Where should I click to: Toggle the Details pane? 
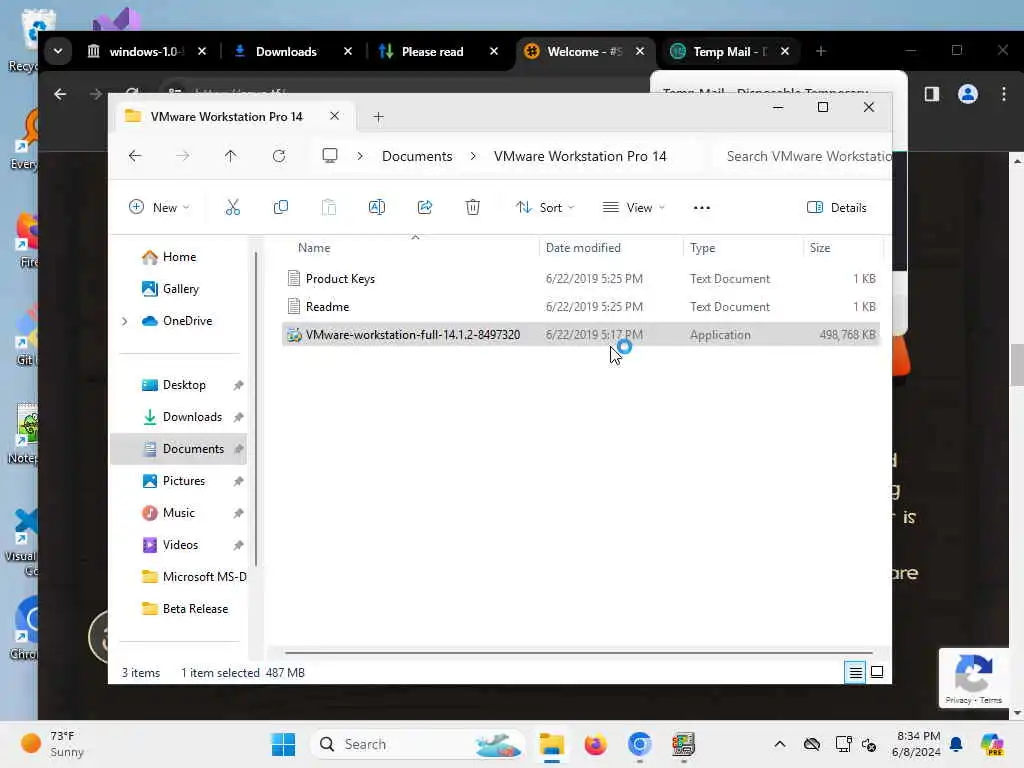click(x=837, y=208)
